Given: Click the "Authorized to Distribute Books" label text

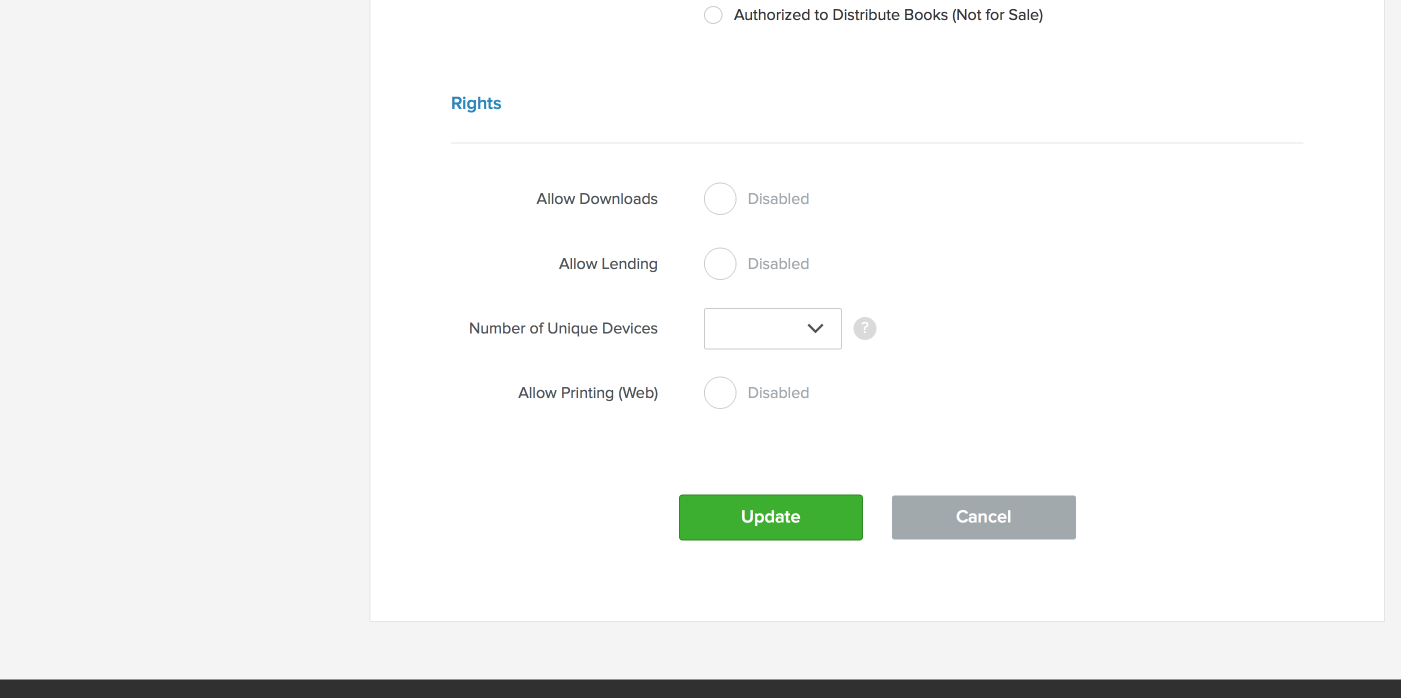Looking at the screenshot, I should point(888,15).
